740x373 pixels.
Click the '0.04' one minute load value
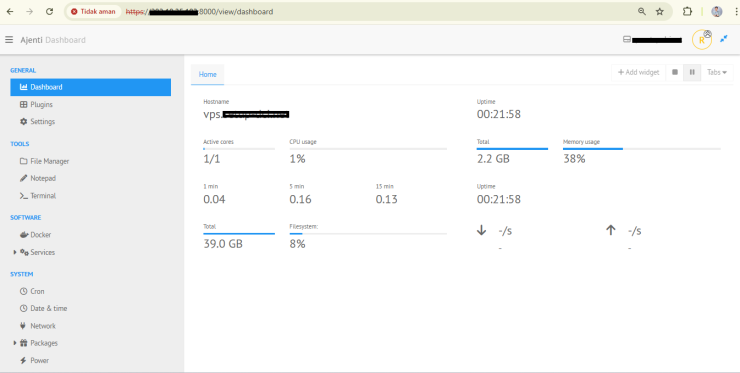click(214, 199)
